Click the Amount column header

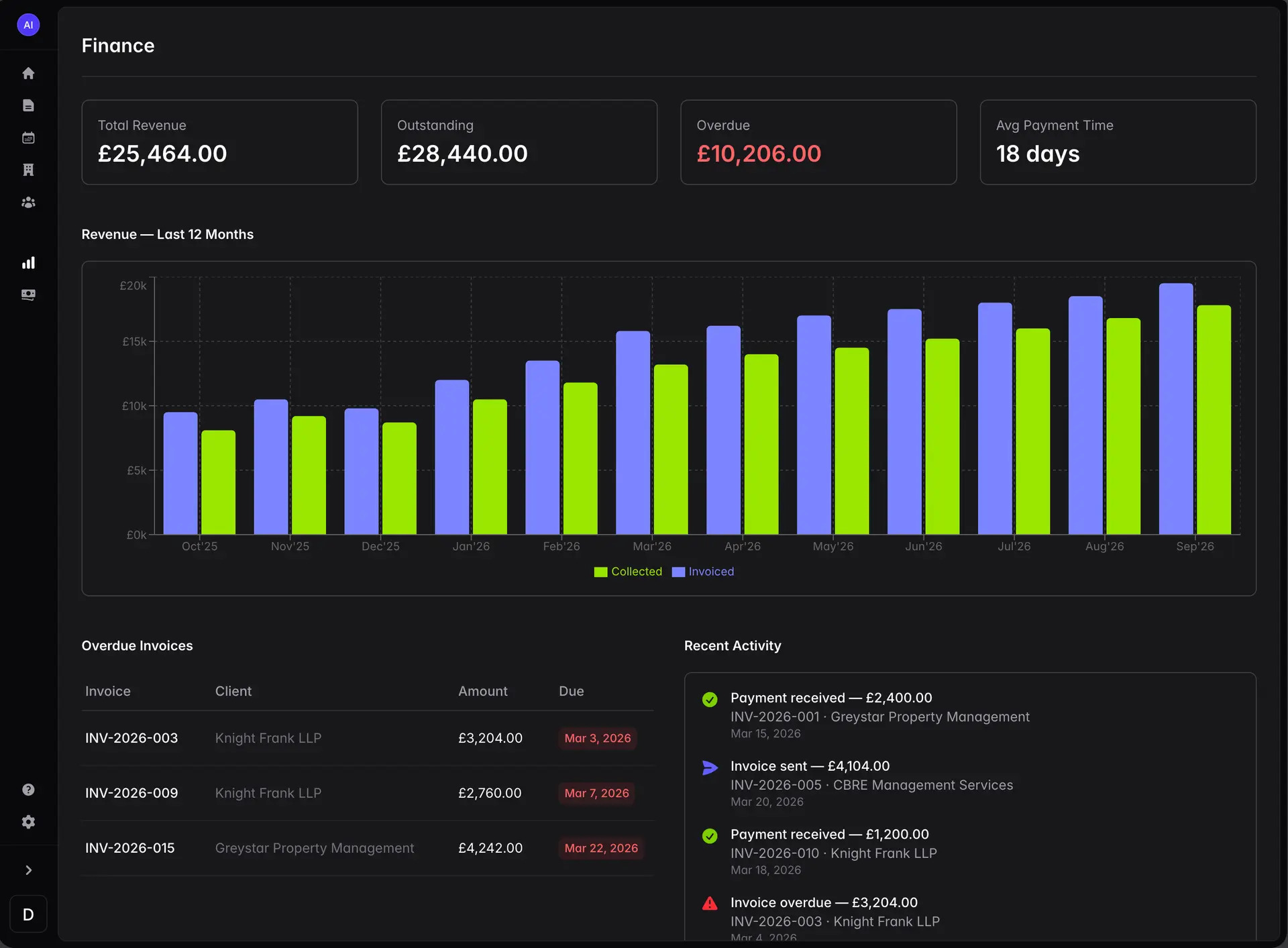(483, 691)
